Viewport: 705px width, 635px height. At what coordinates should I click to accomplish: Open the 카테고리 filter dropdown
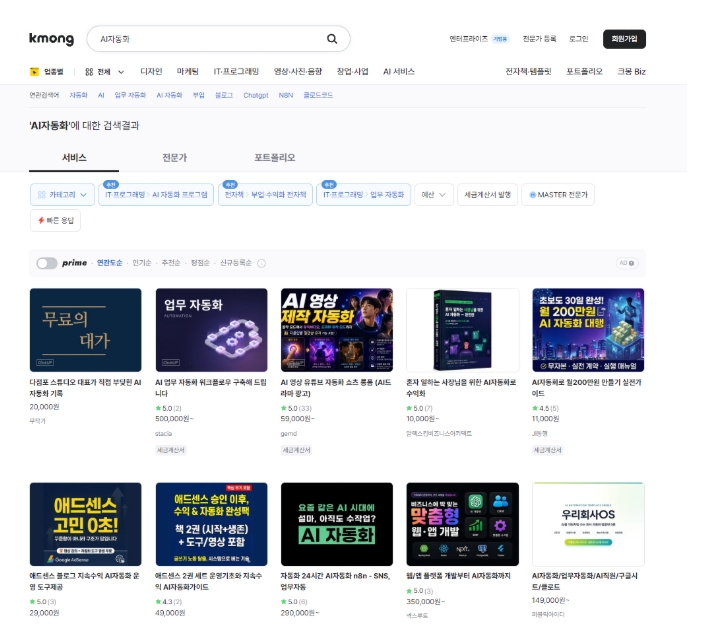[62, 195]
